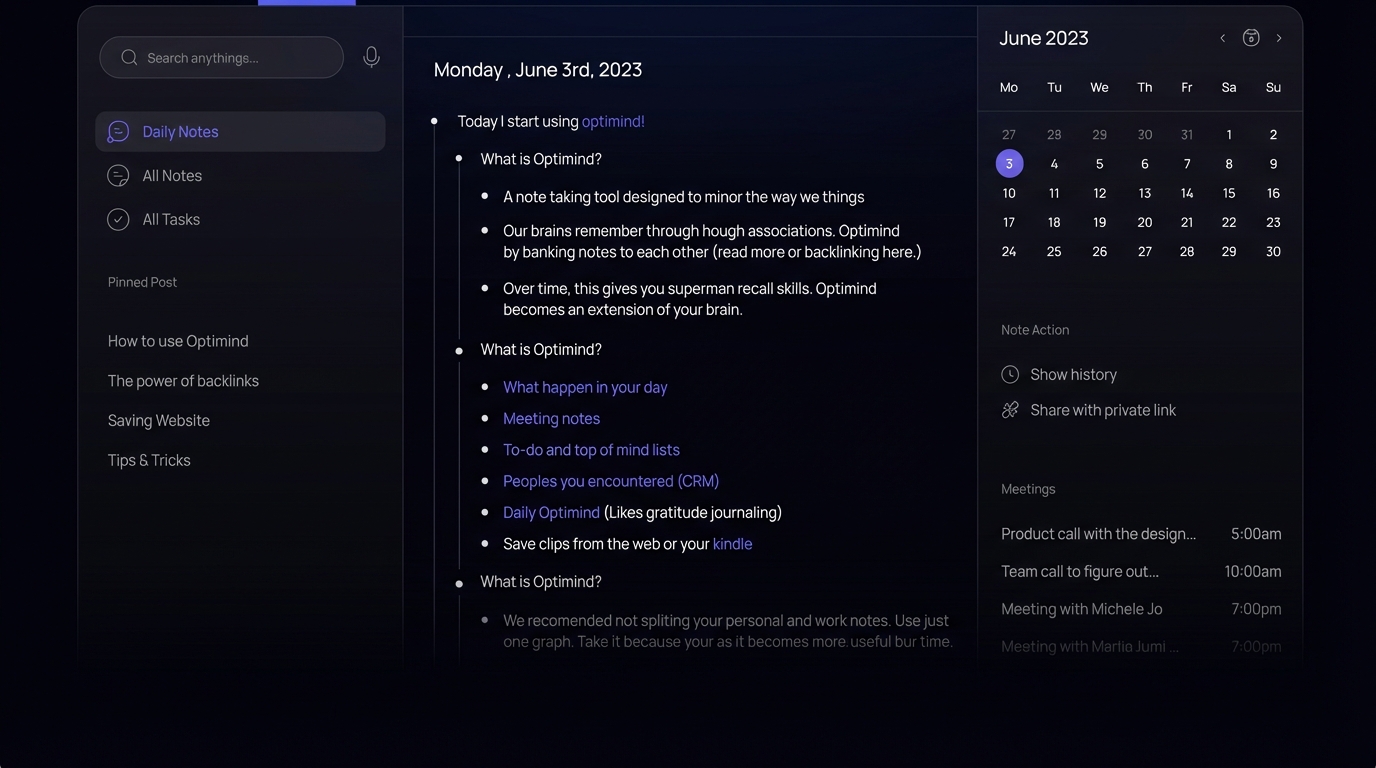Viewport: 1376px width, 768px height.
Task: Open the kindle link in notes
Action: [x=732, y=544]
